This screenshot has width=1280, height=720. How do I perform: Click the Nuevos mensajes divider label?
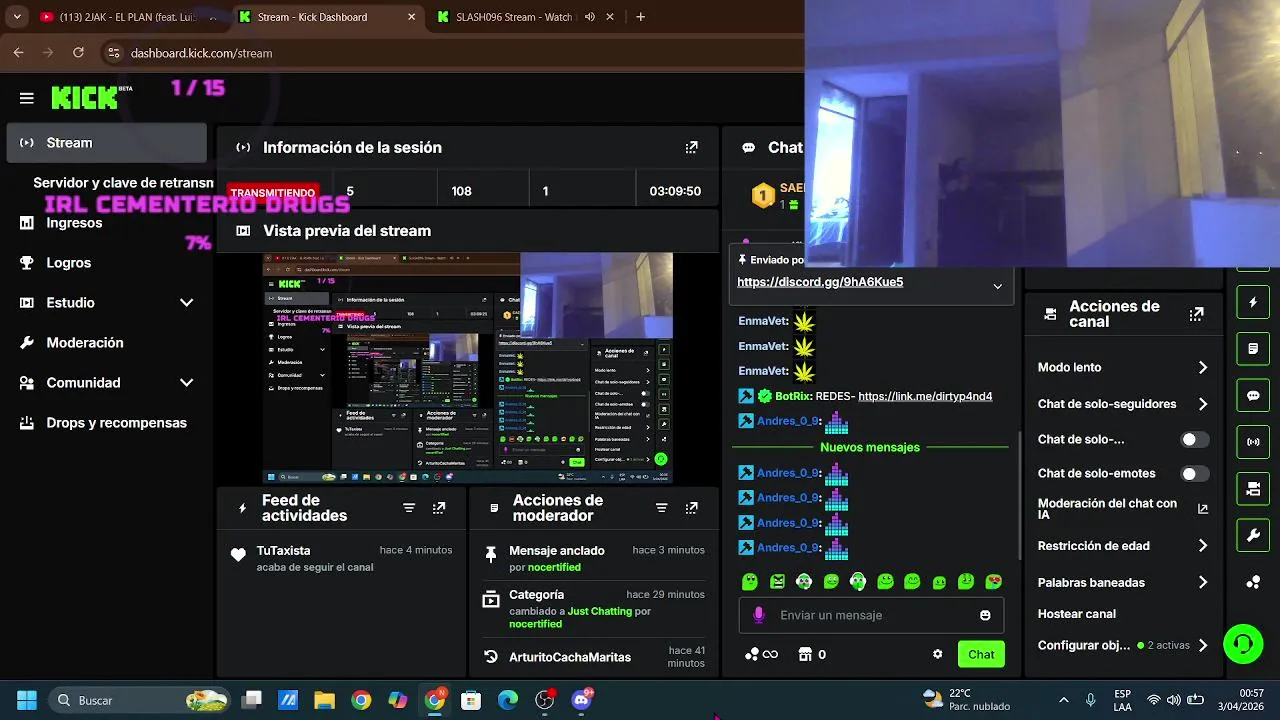tap(870, 447)
